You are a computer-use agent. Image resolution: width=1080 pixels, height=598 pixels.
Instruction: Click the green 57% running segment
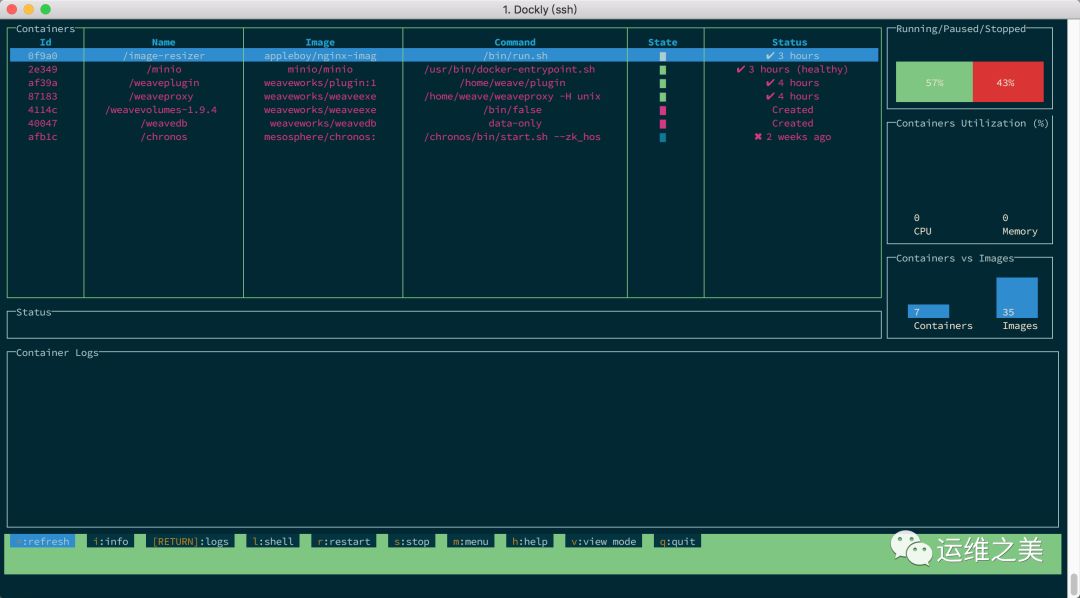[935, 82]
